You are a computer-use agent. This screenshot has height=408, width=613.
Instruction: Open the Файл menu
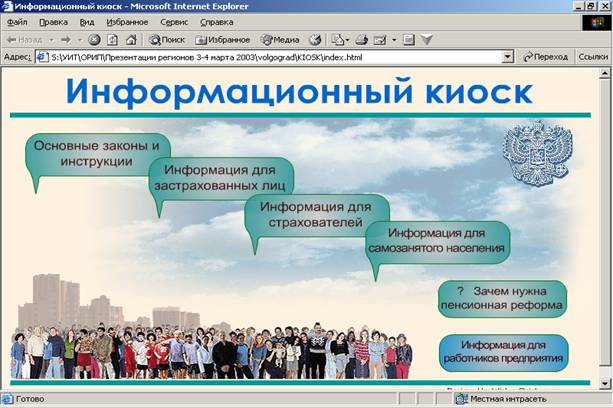tap(17, 21)
